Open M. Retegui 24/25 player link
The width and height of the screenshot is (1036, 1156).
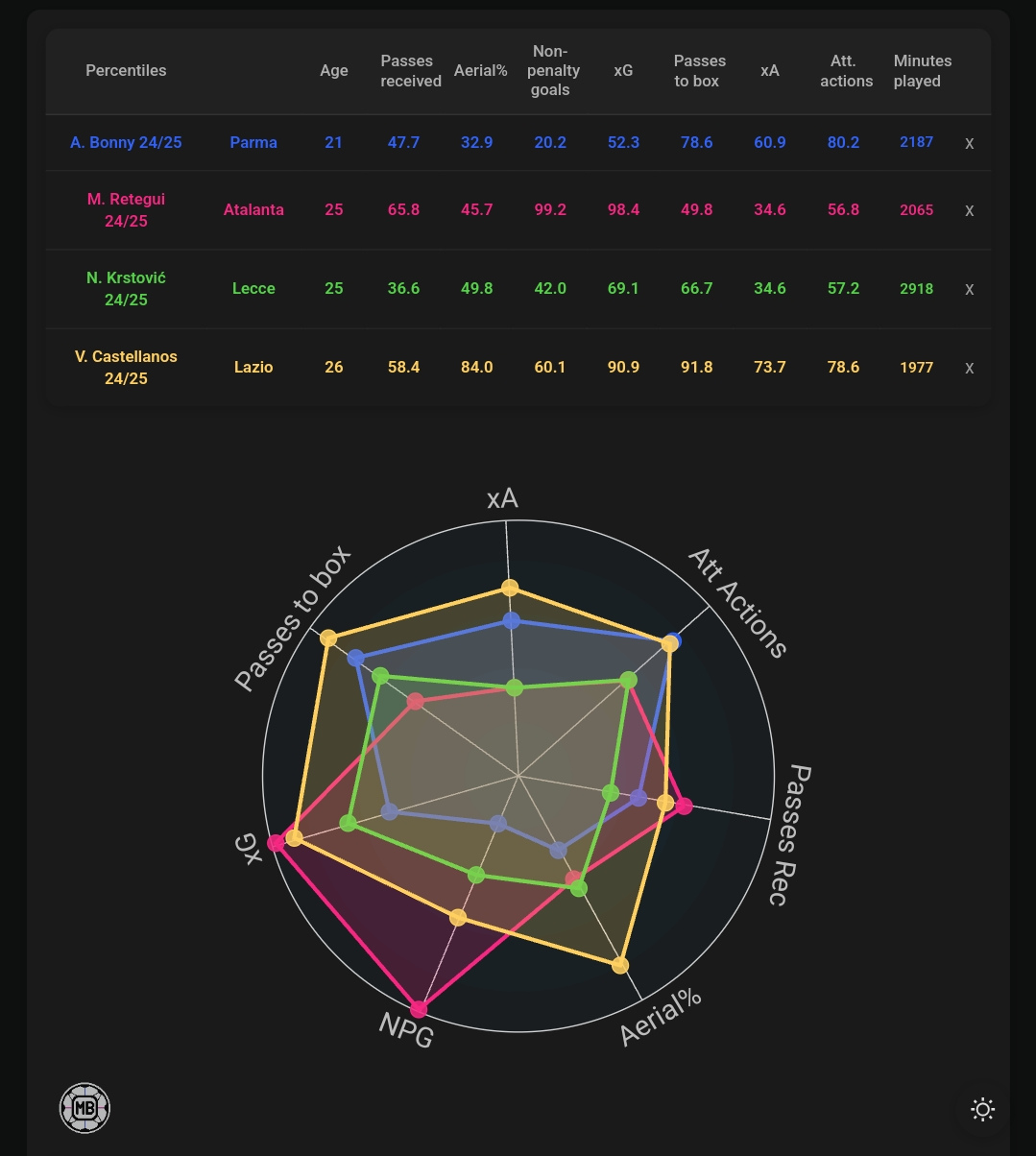[x=126, y=209]
